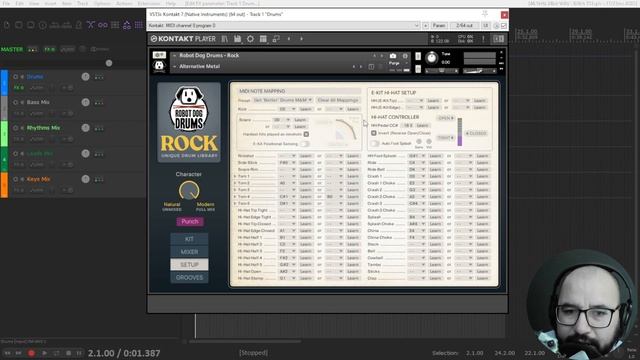The image size is (640, 360).
Task: Click the Param button in FX header
Action: [439, 25]
